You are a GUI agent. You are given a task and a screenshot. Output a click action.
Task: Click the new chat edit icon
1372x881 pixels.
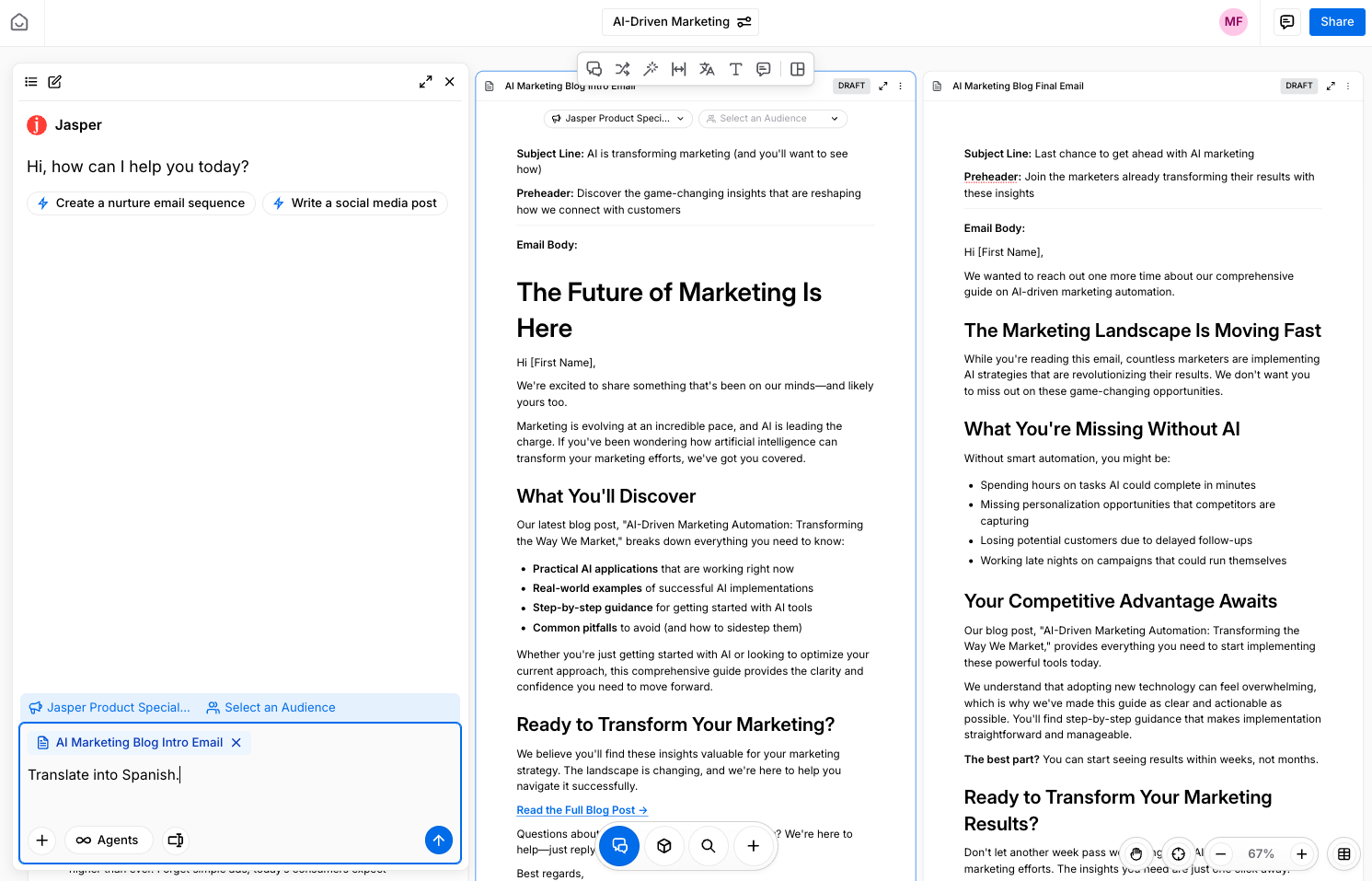[55, 82]
